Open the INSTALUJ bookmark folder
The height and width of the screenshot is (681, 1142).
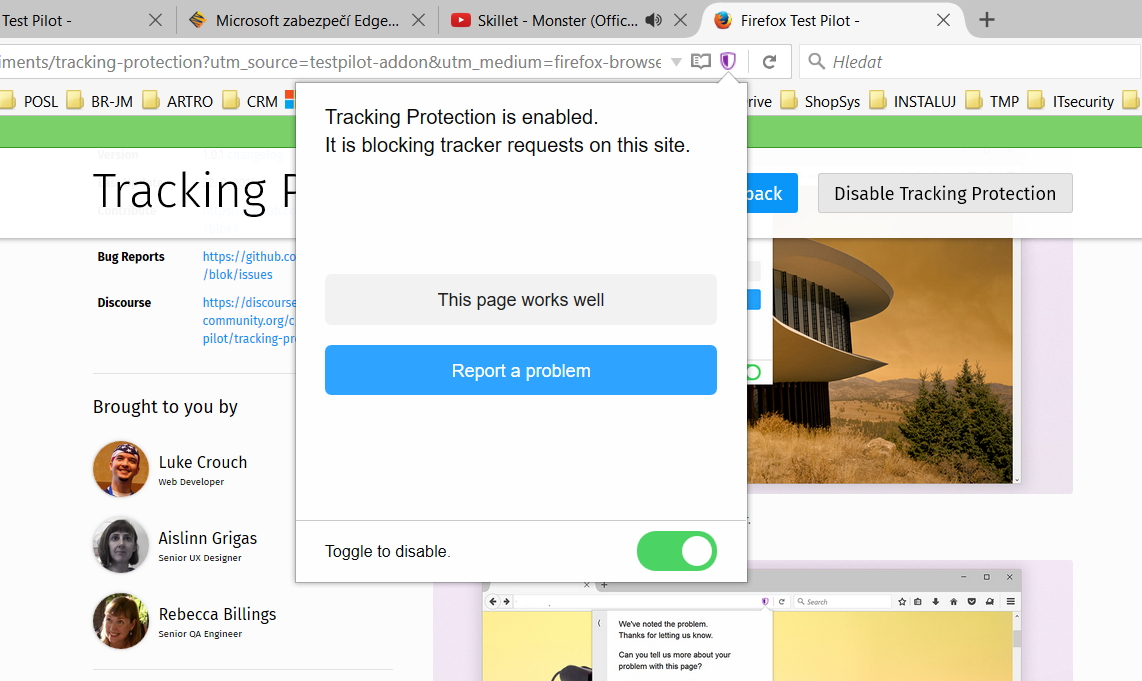[913, 101]
